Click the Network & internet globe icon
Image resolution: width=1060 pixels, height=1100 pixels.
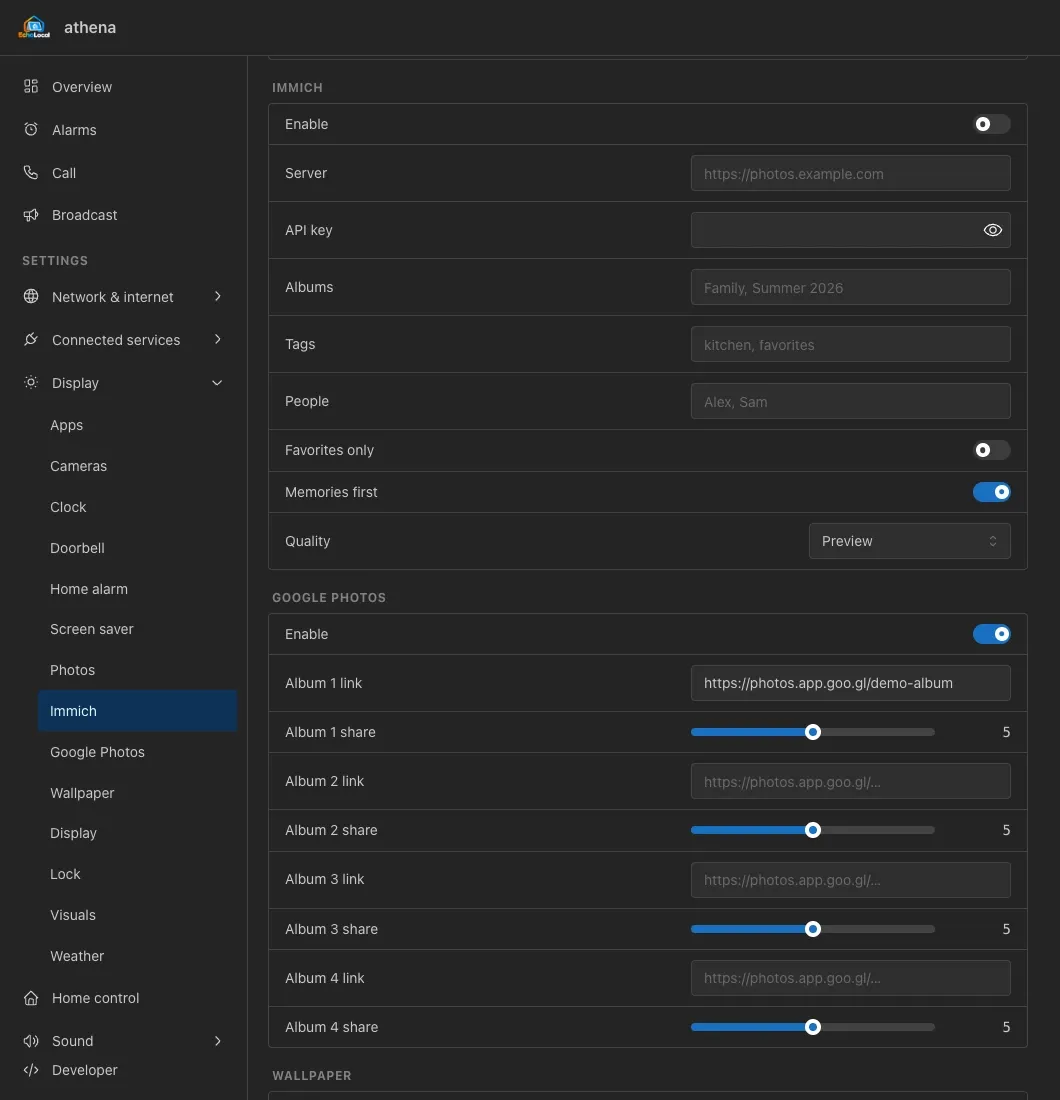coord(31,296)
